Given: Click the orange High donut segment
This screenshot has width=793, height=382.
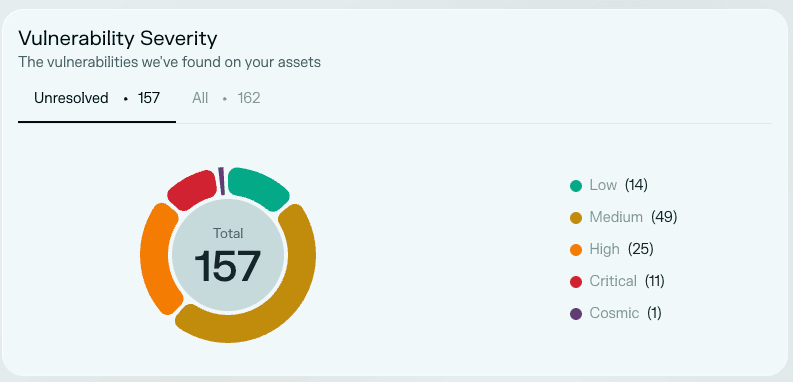Looking at the screenshot, I should [x=158, y=258].
